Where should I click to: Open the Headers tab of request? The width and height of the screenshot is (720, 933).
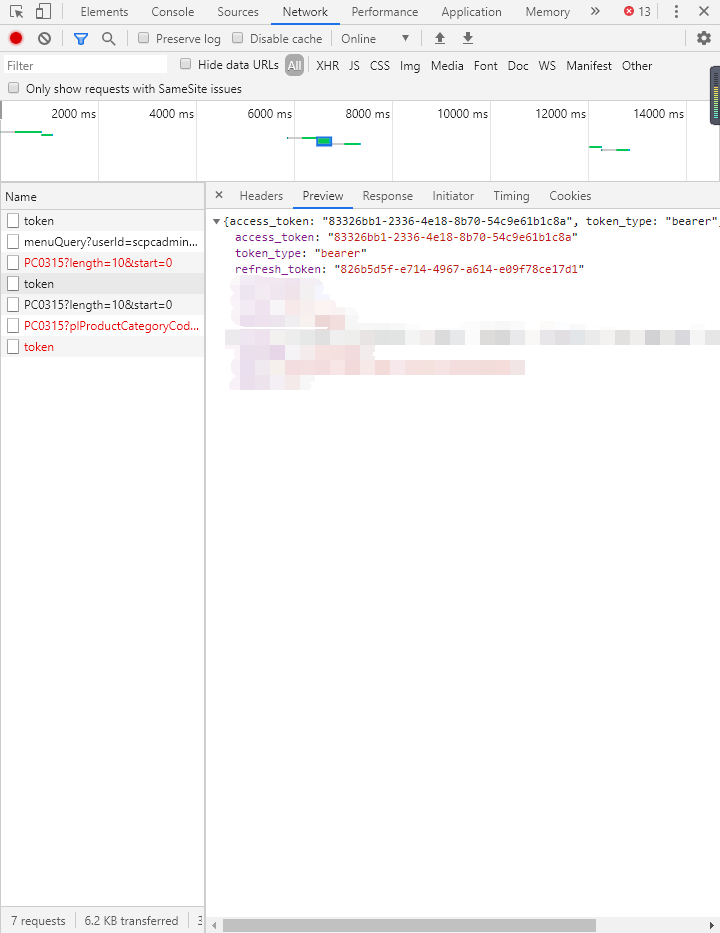coord(261,196)
